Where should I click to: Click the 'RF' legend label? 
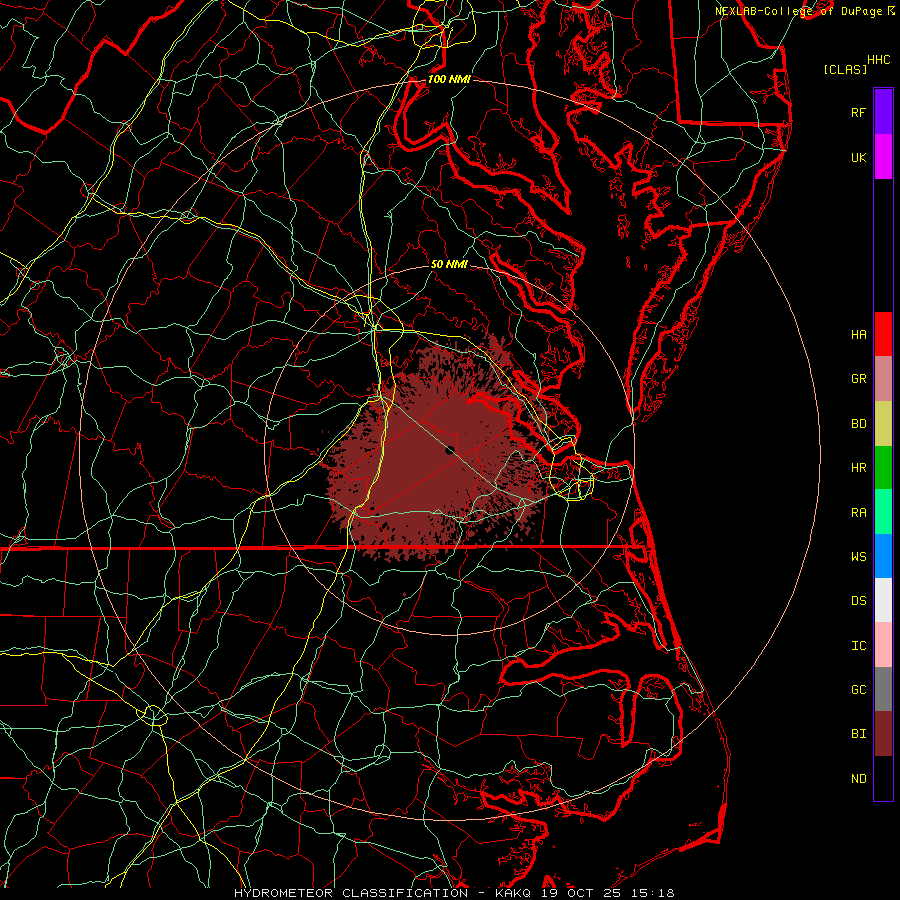(858, 112)
